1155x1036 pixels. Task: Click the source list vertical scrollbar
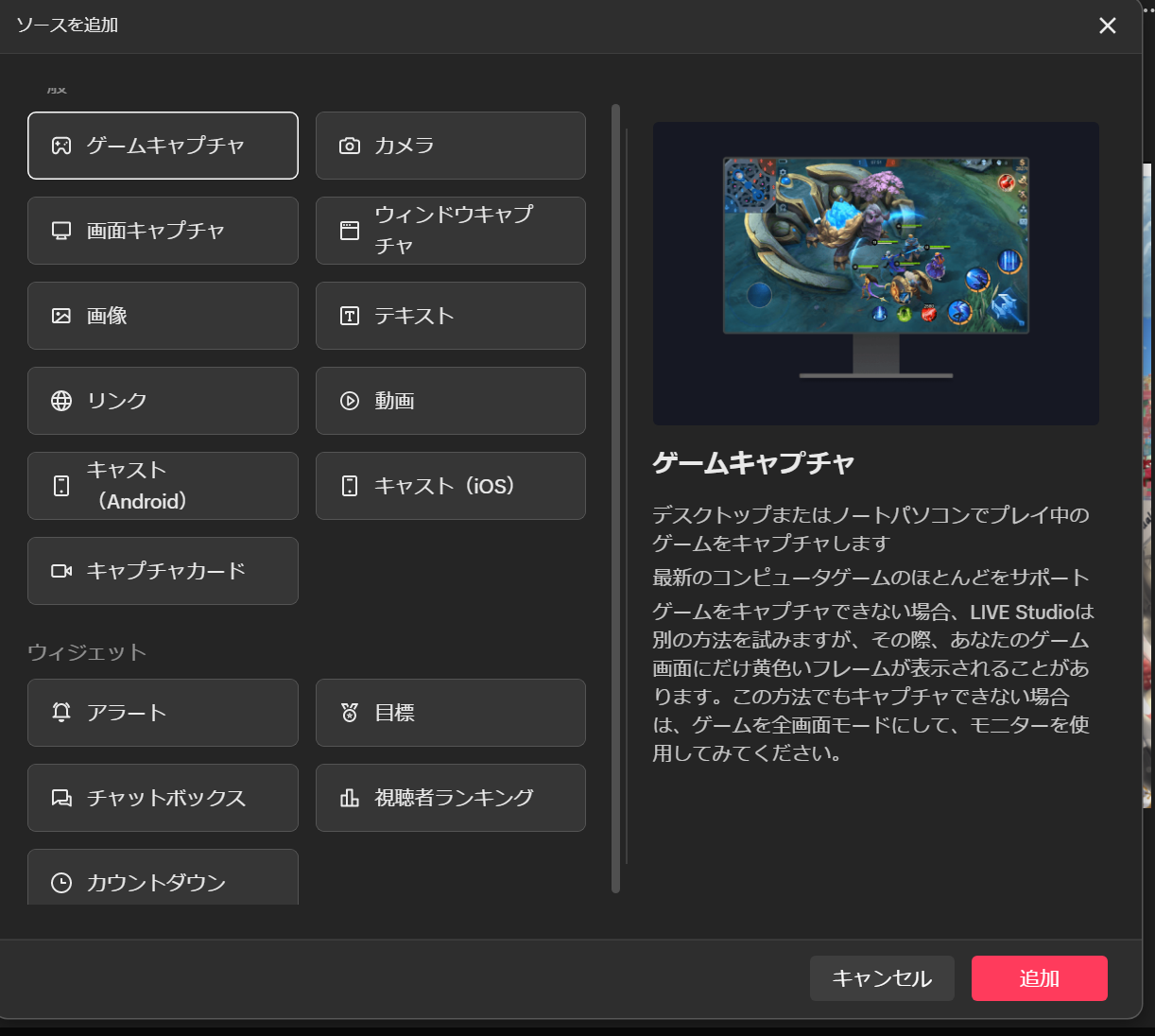point(615,498)
